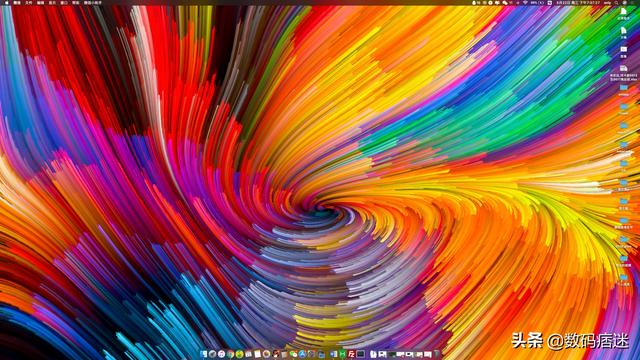Image resolution: width=640 pixels, height=360 pixels.
Task: Open Finder from the Dock
Action: (203, 354)
